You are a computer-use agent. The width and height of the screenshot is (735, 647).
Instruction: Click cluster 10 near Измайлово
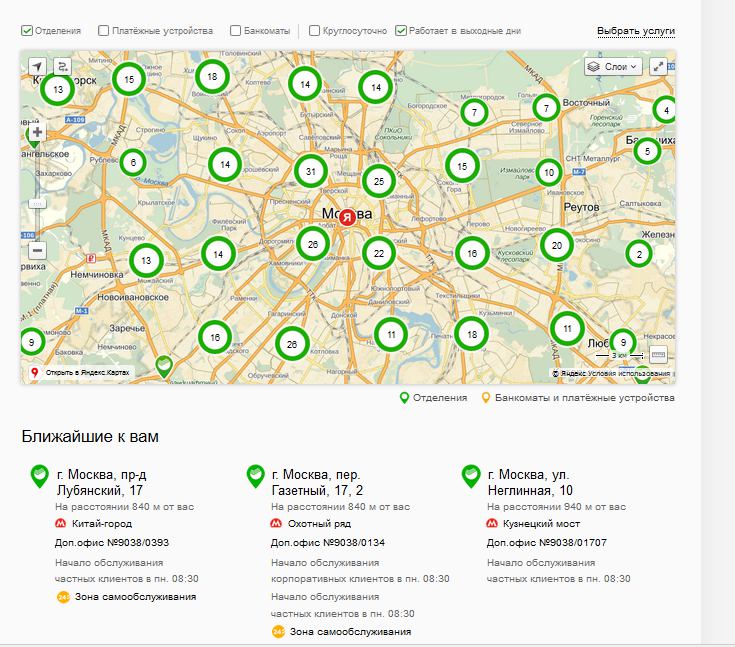click(549, 173)
